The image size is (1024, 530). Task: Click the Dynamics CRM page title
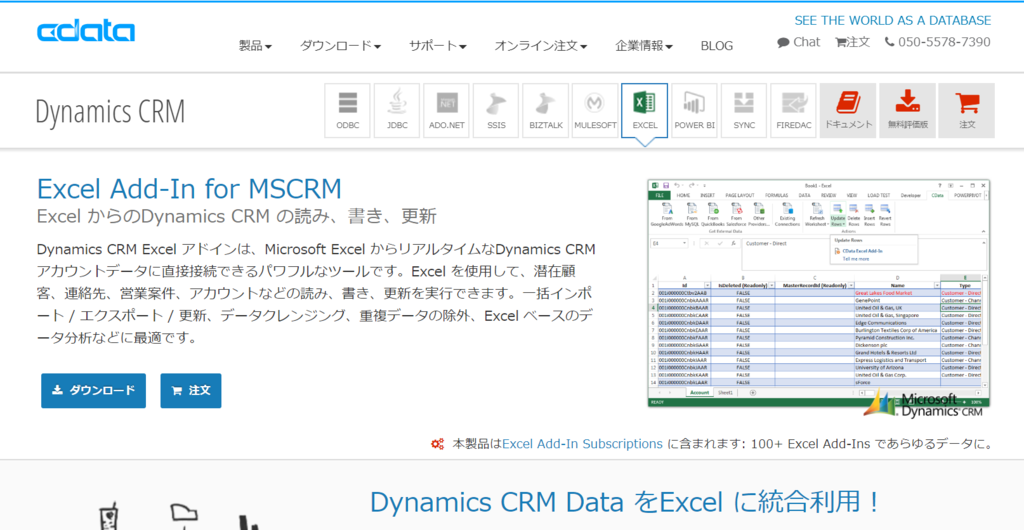110,112
